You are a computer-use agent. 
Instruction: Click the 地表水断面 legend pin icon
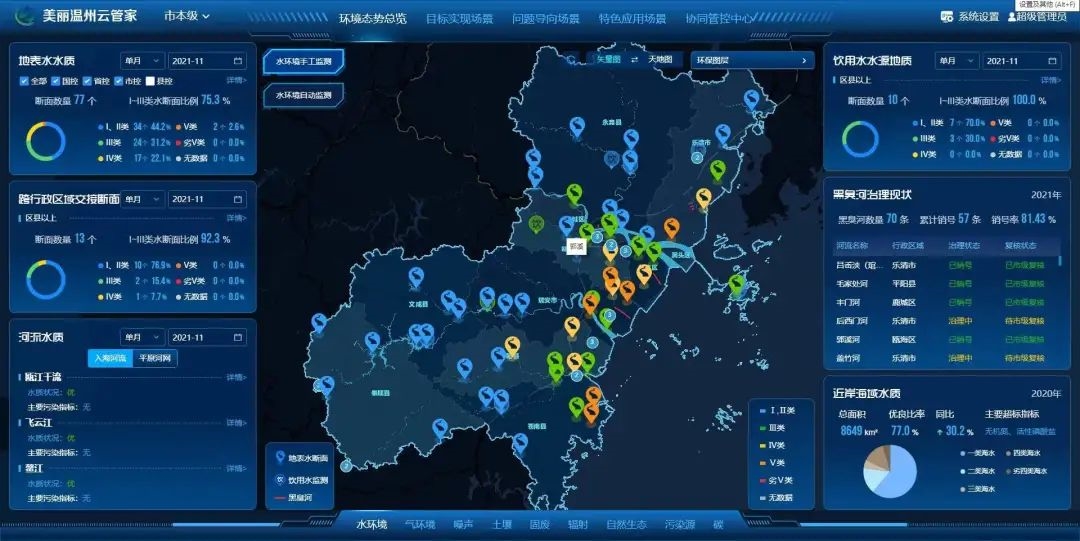(x=280, y=459)
